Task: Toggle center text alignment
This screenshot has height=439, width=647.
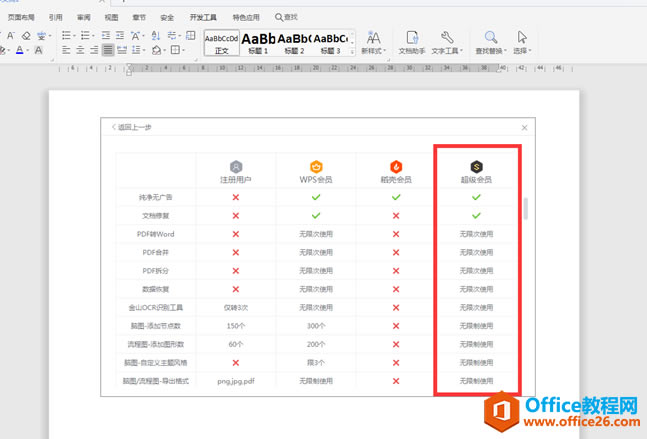Action: pyautogui.click(x=80, y=50)
